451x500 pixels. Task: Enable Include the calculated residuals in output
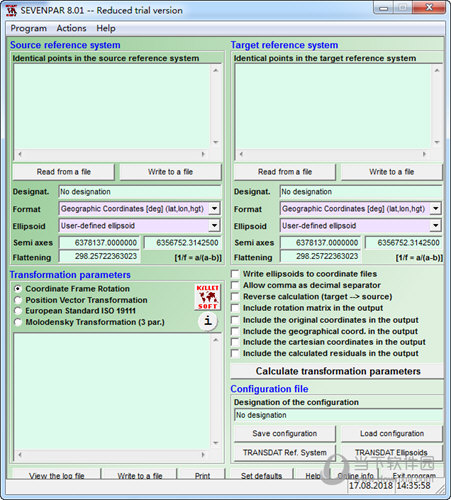click(235, 353)
